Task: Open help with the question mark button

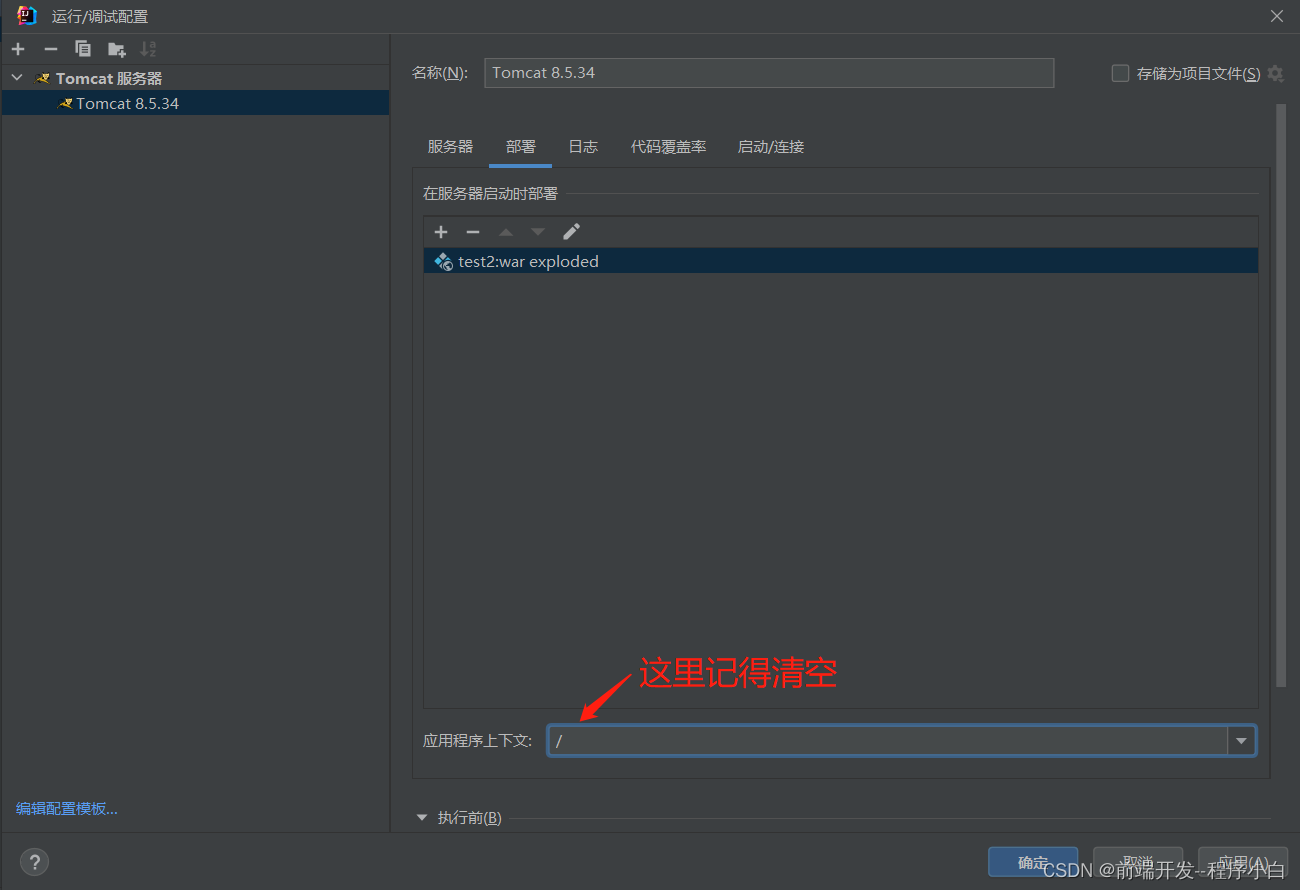Action: click(34, 862)
